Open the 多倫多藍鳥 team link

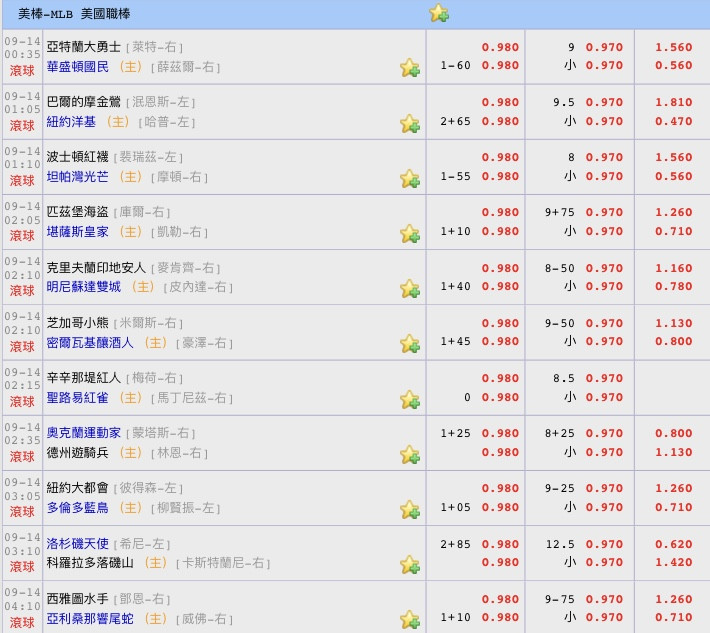pyautogui.click(x=78, y=508)
